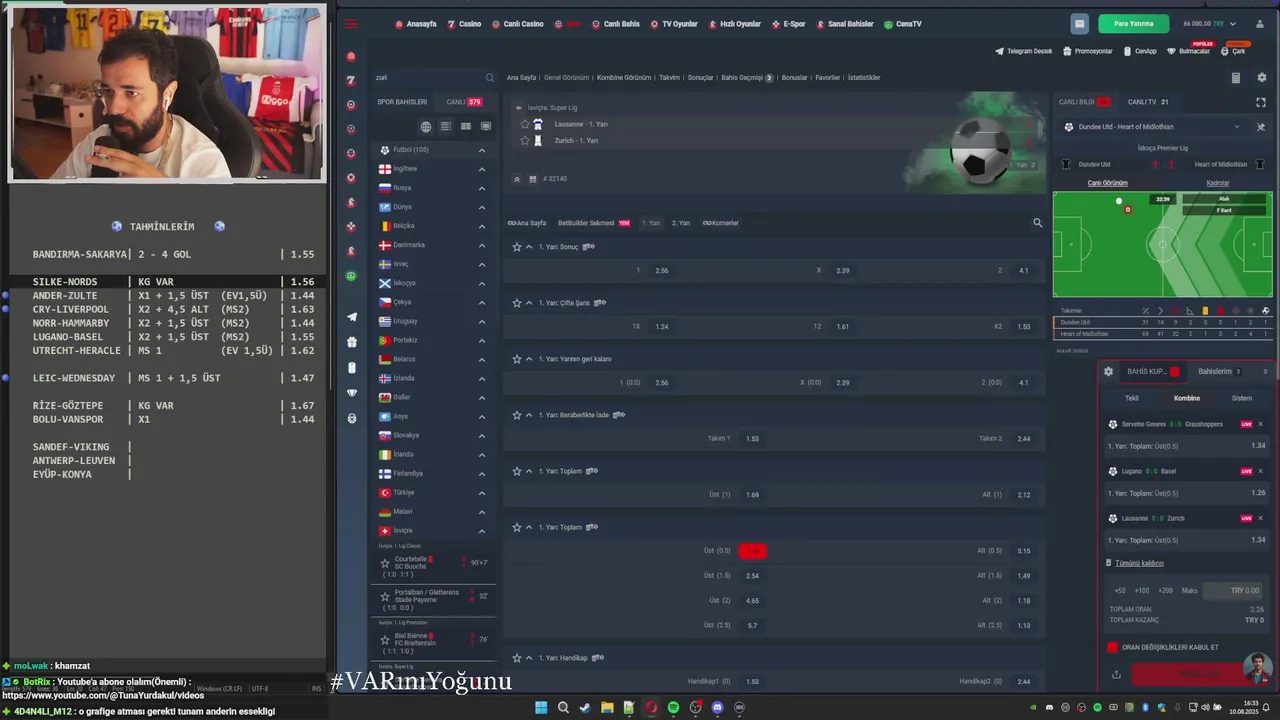Screen dimensions: 1280x720
Task: Open CenApp link
Action: 1140,51
